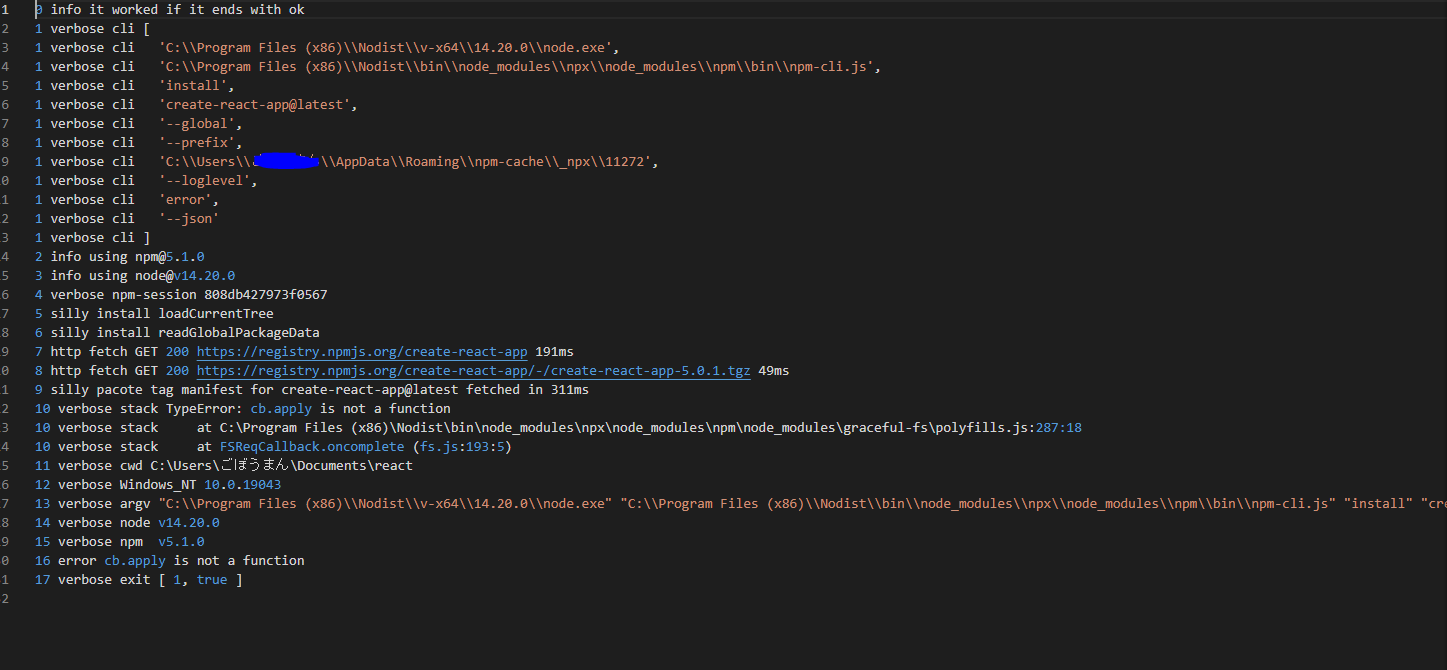This screenshot has width=1447, height=670.
Task: Click the '--prefix' argument
Action: pos(200,143)
